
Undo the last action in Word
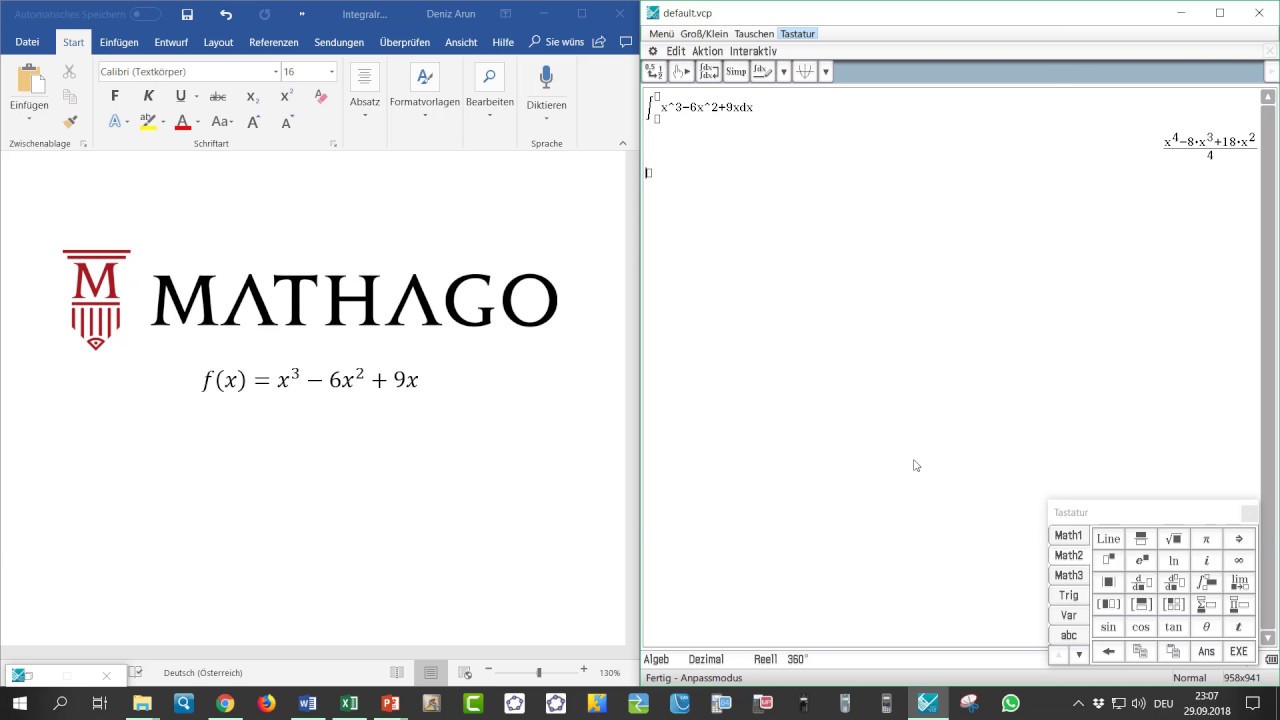(226, 14)
